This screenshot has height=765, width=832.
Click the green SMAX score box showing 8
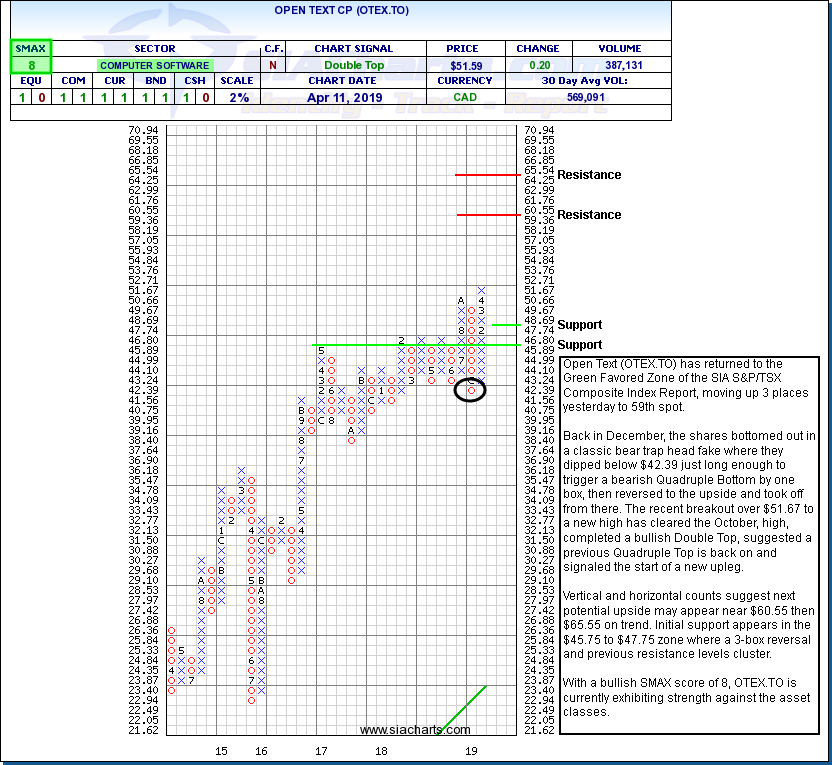(x=30, y=64)
